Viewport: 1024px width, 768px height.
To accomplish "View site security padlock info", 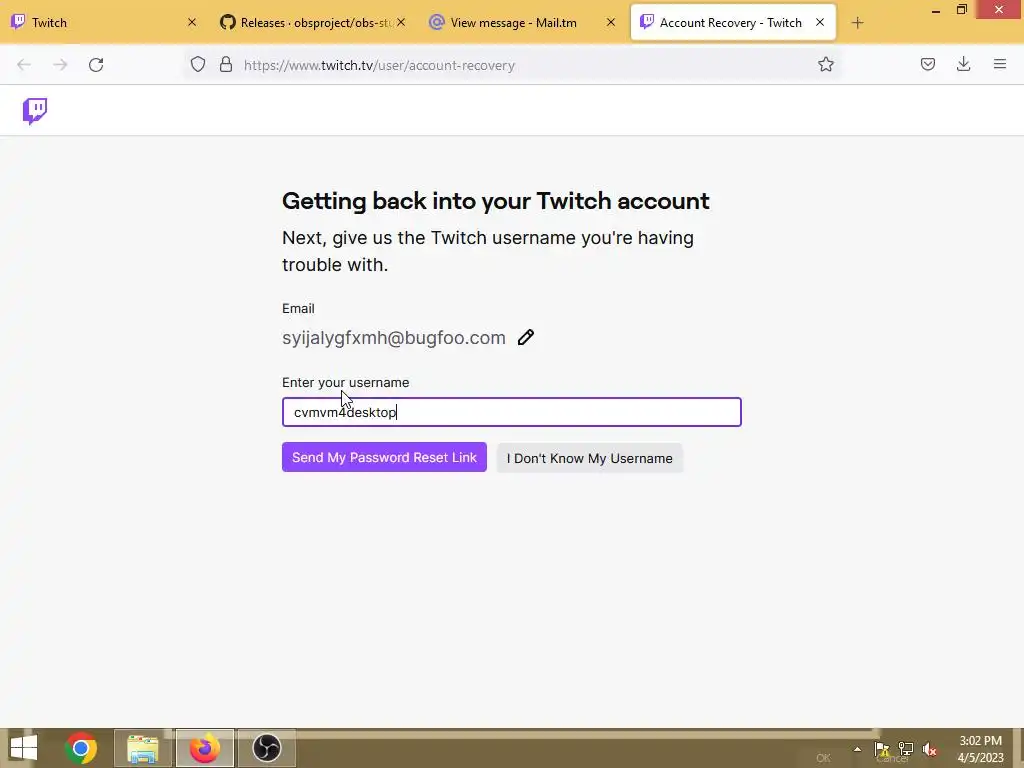I will pyautogui.click(x=226, y=64).
